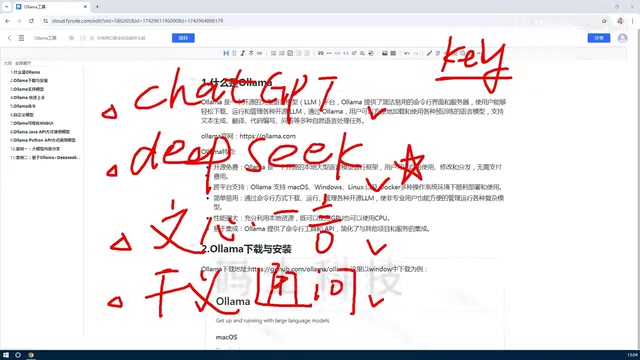This screenshot has width=640, height=360.
Task: Jump to outline item 6.自定义模型
Action: (22, 115)
